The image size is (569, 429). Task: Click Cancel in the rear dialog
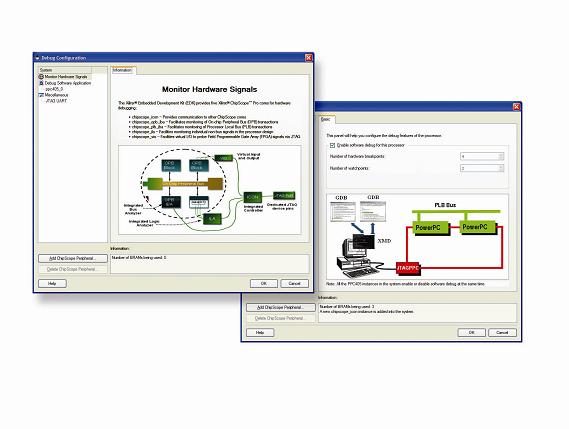tap(502, 332)
